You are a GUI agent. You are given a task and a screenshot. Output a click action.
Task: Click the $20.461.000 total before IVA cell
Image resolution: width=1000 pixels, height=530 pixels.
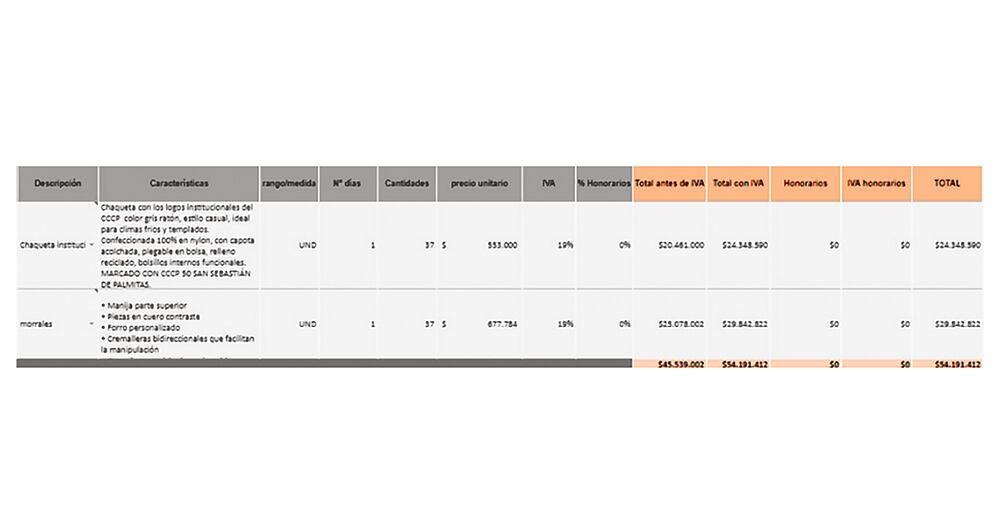[x=669, y=244]
